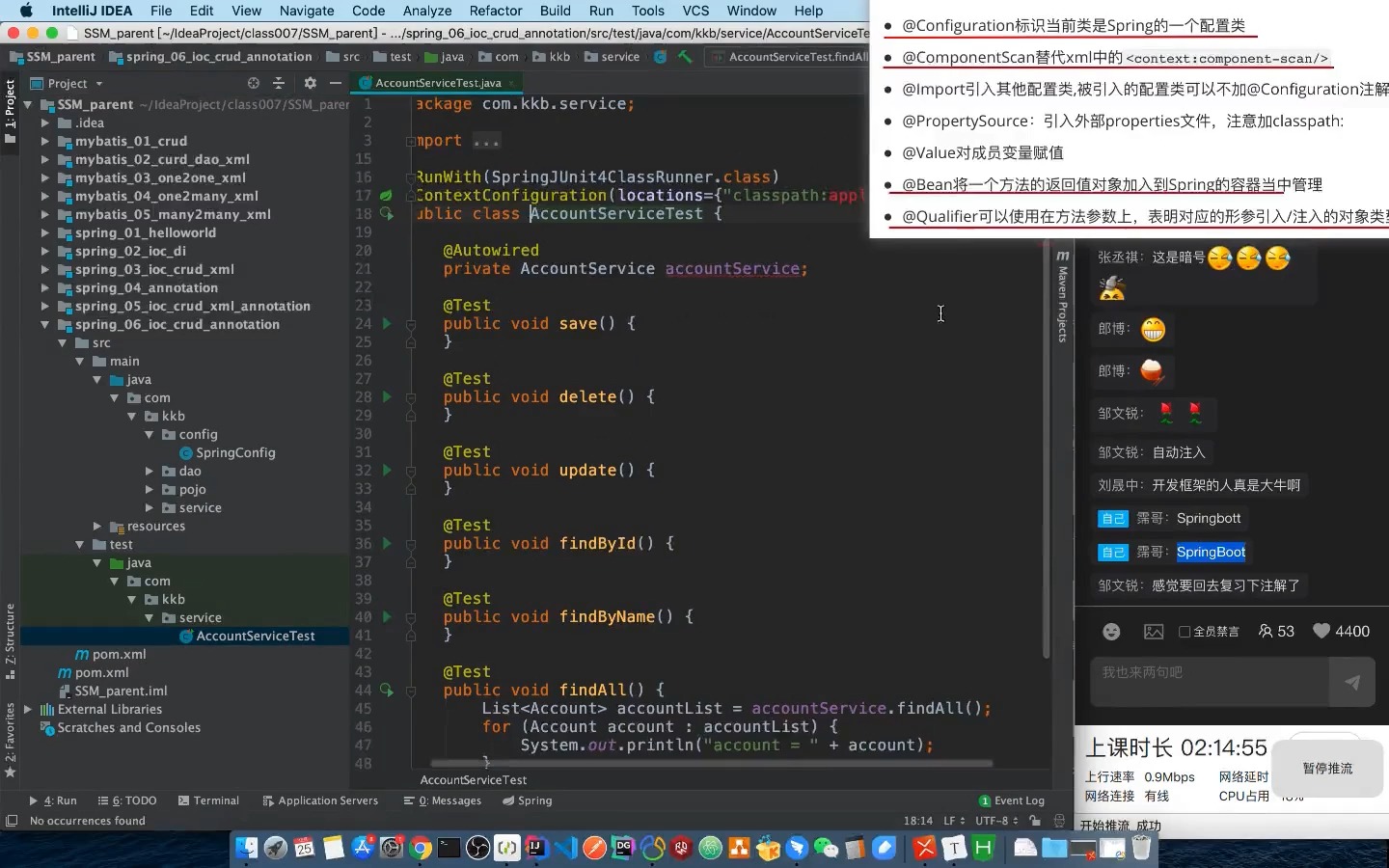Click the findAll() run gutter icon

click(x=387, y=690)
